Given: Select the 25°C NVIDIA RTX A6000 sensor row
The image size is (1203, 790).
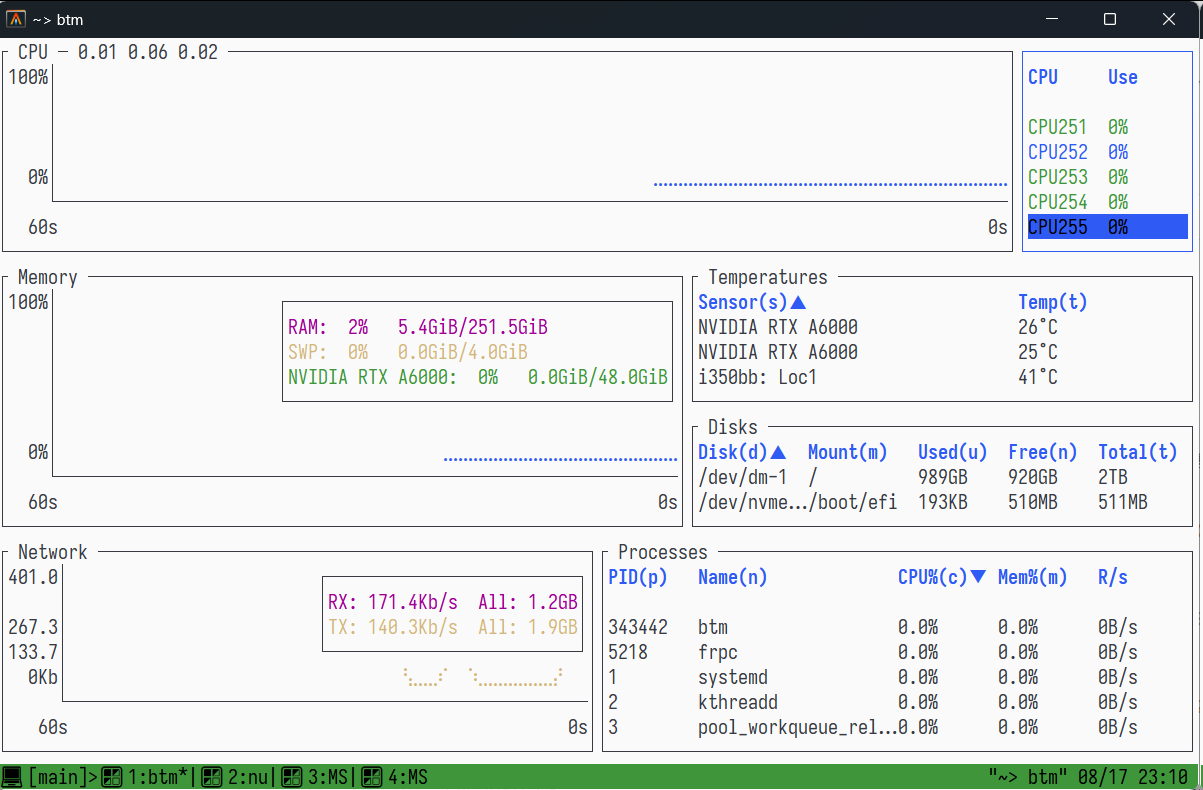Looking at the screenshot, I should click(x=943, y=352).
